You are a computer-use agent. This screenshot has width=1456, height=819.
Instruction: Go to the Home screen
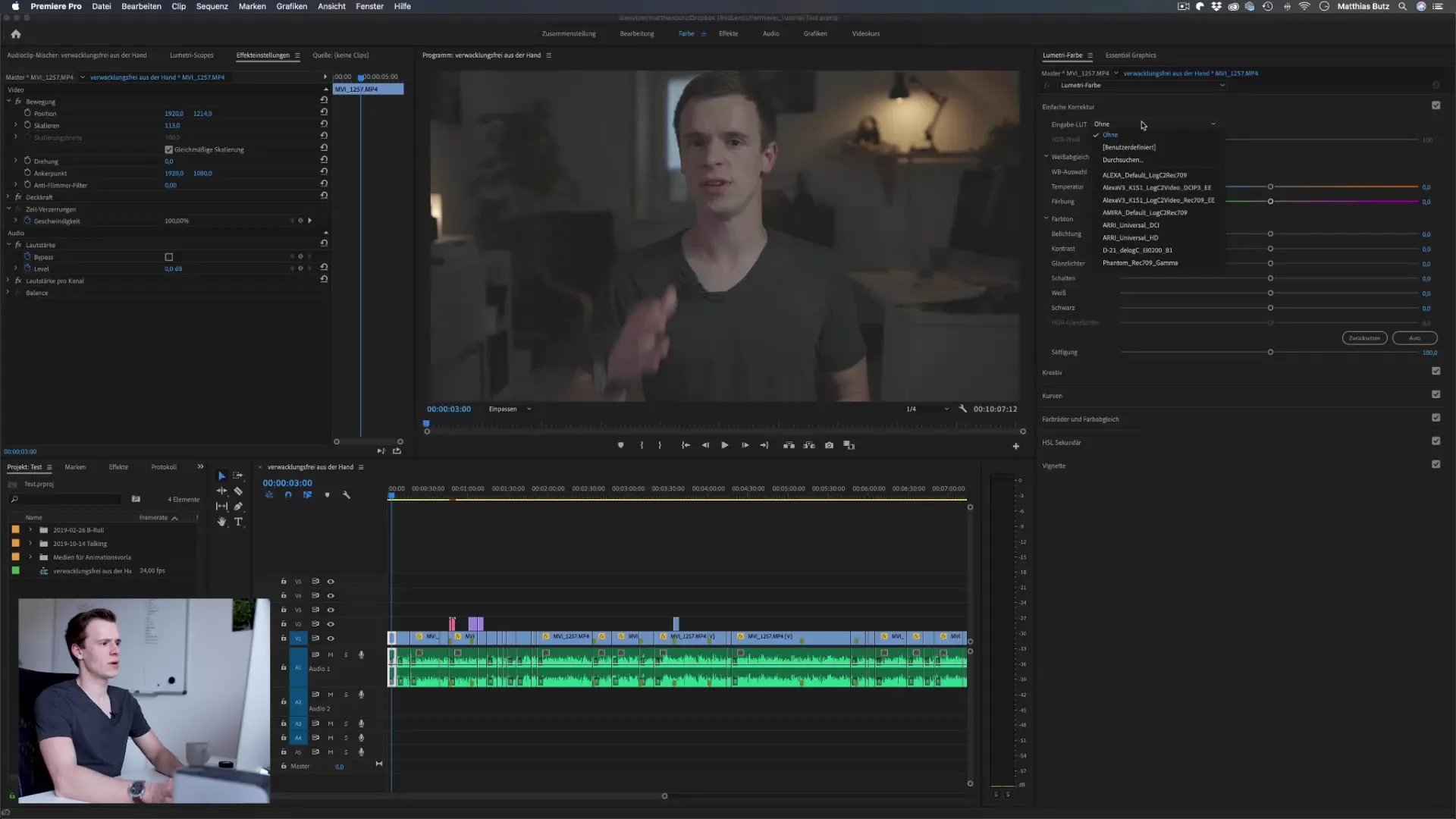pos(16,34)
